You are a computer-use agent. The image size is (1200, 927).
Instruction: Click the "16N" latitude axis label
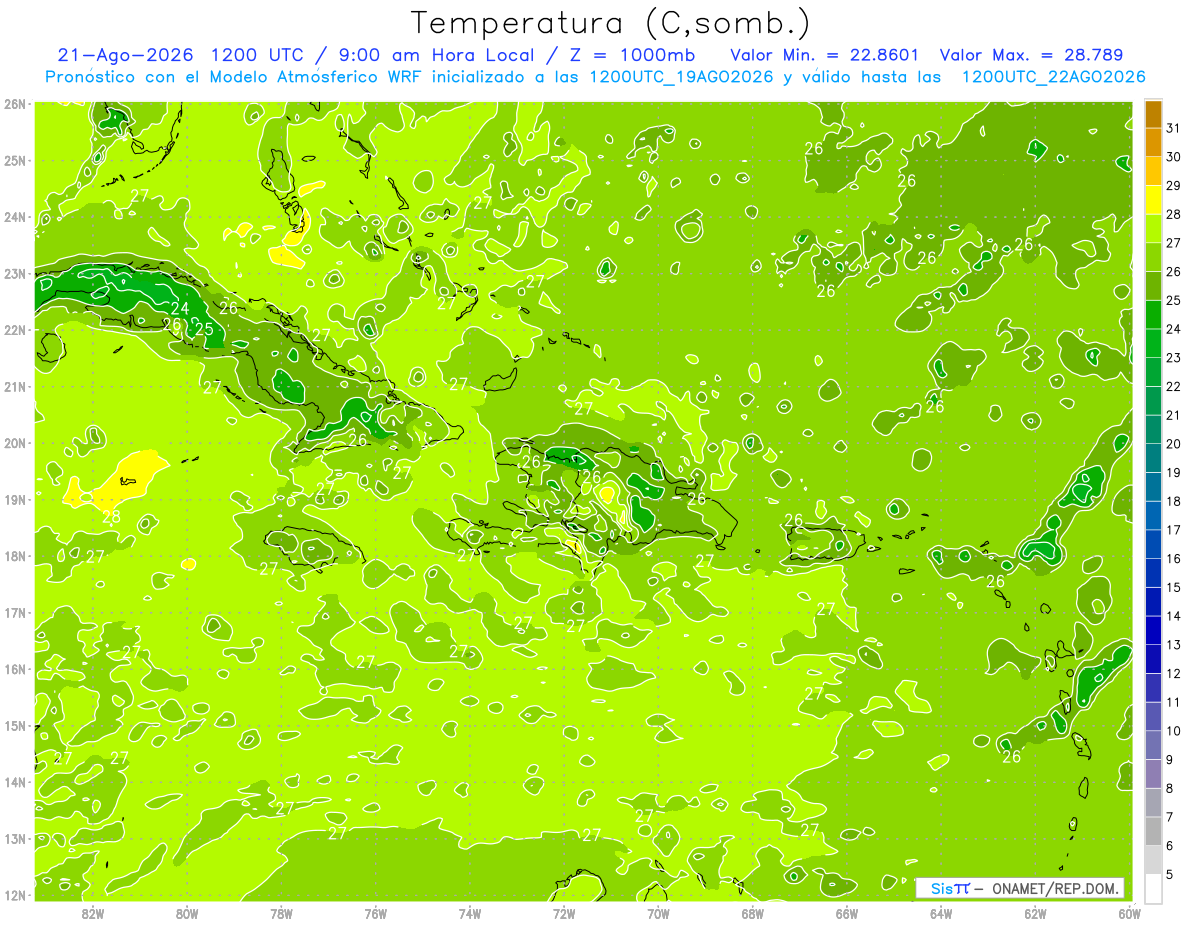point(15,669)
